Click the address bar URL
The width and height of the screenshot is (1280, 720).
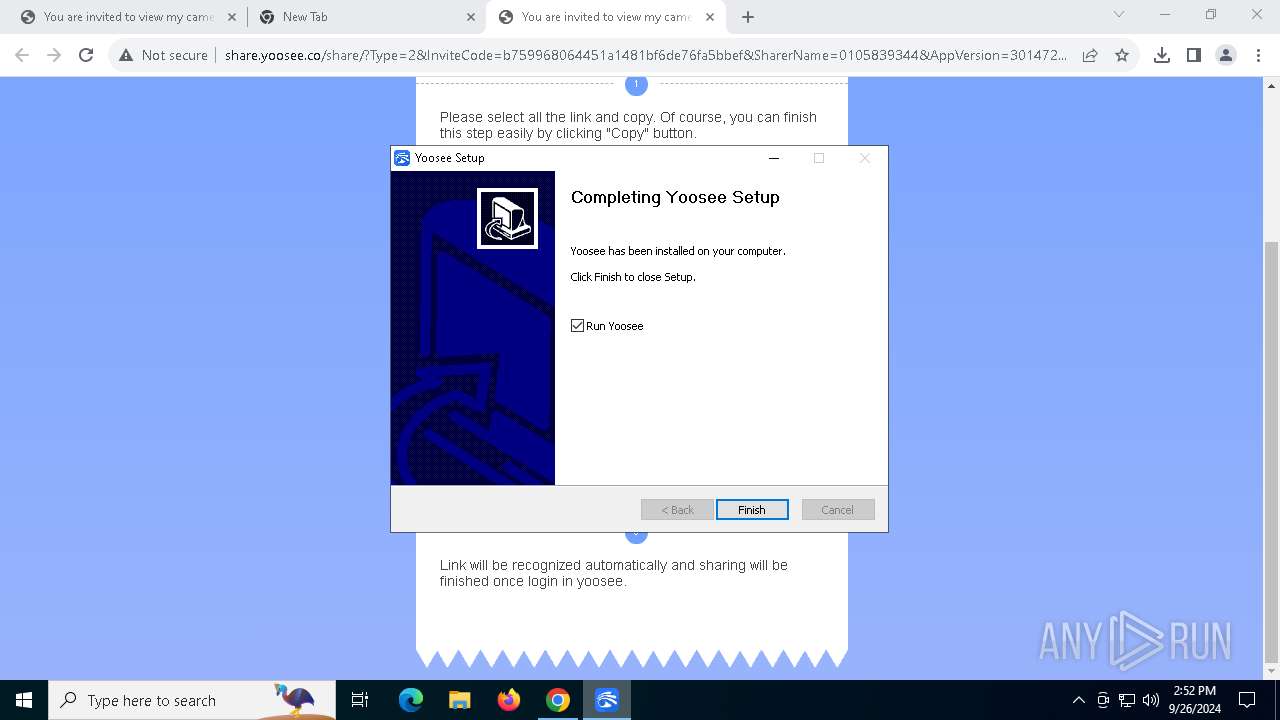point(645,55)
